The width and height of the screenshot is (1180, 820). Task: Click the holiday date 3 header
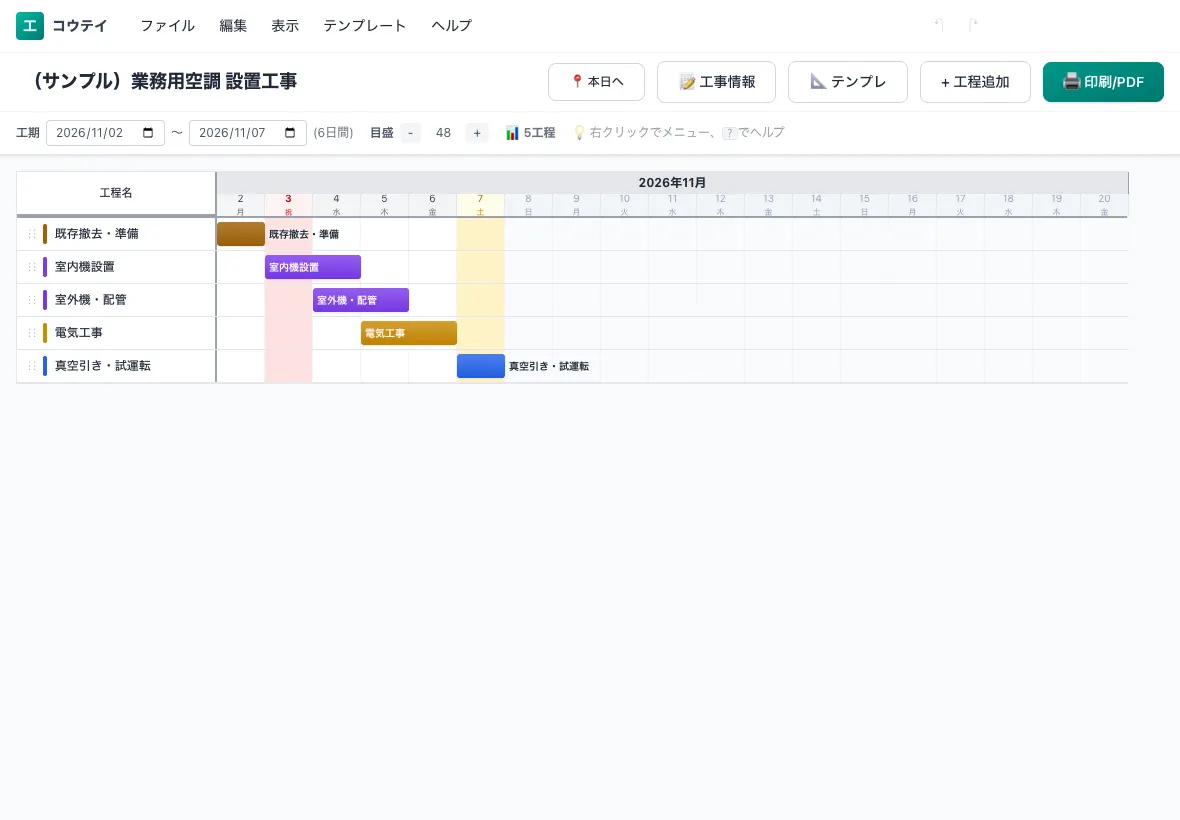(288, 205)
